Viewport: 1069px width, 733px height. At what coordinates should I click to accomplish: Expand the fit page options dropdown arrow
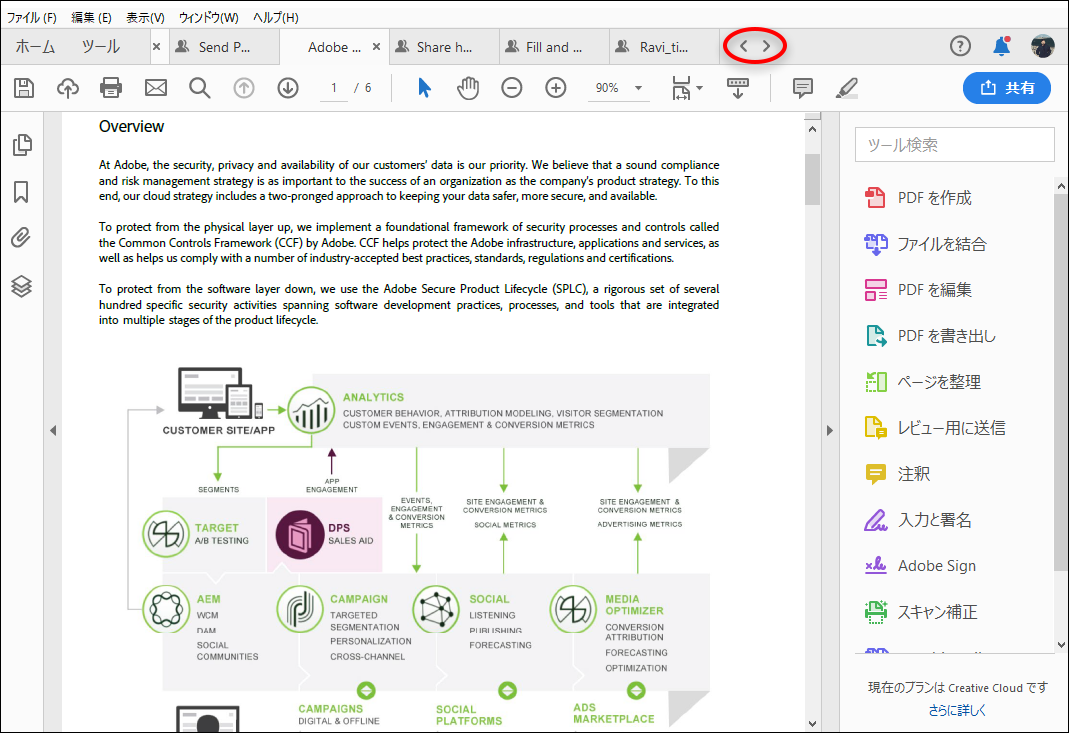pos(699,88)
